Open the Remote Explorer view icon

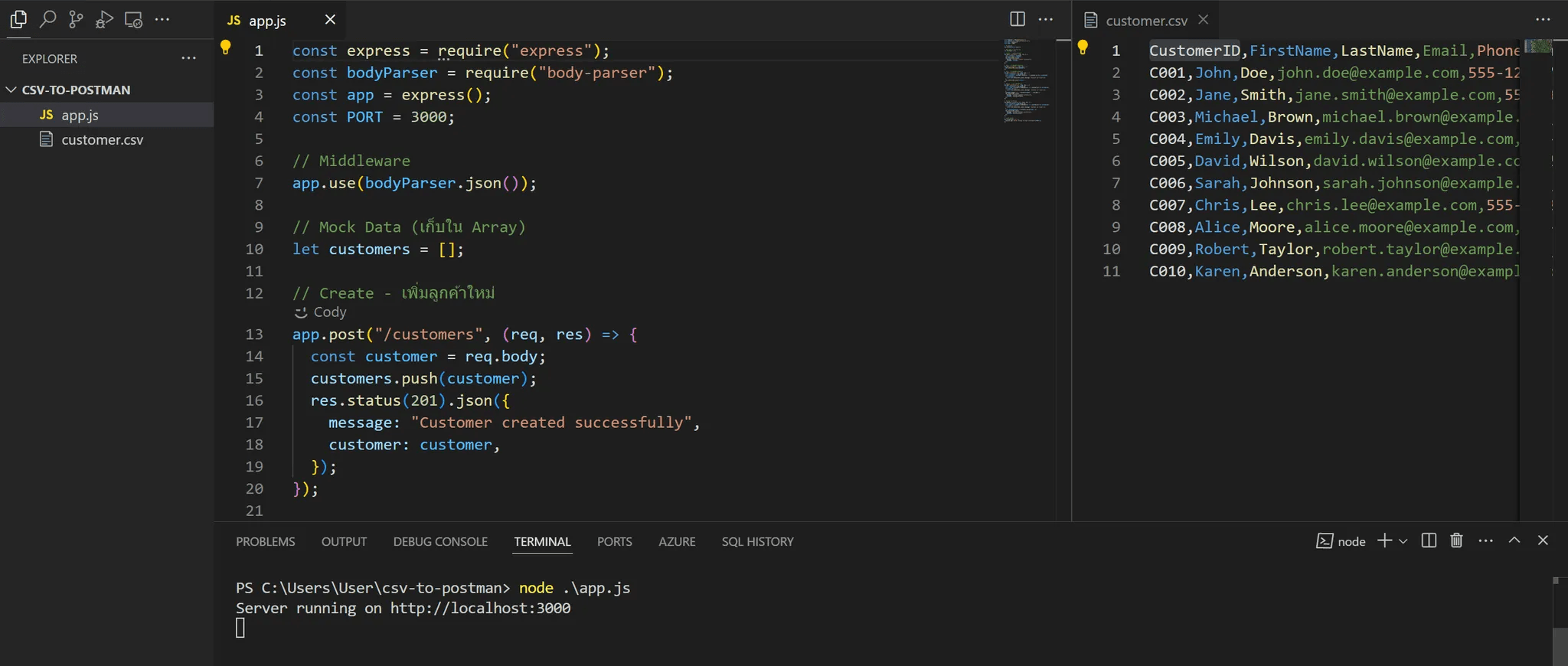point(133,19)
